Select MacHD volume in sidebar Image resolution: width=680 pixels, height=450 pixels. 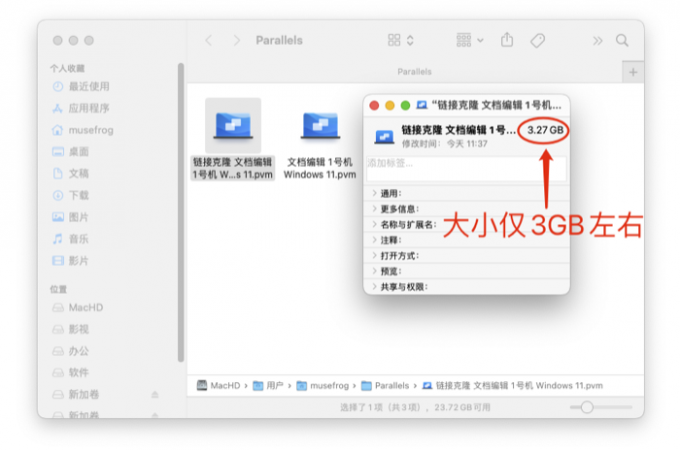pyautogui.click(x=78, y=307)
